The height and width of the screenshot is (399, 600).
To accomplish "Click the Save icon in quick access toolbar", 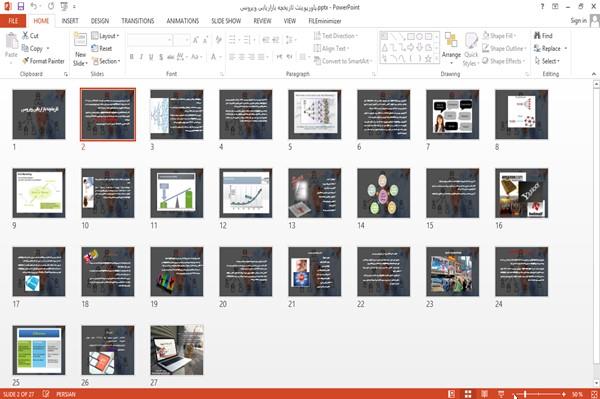I will [21, 7].
